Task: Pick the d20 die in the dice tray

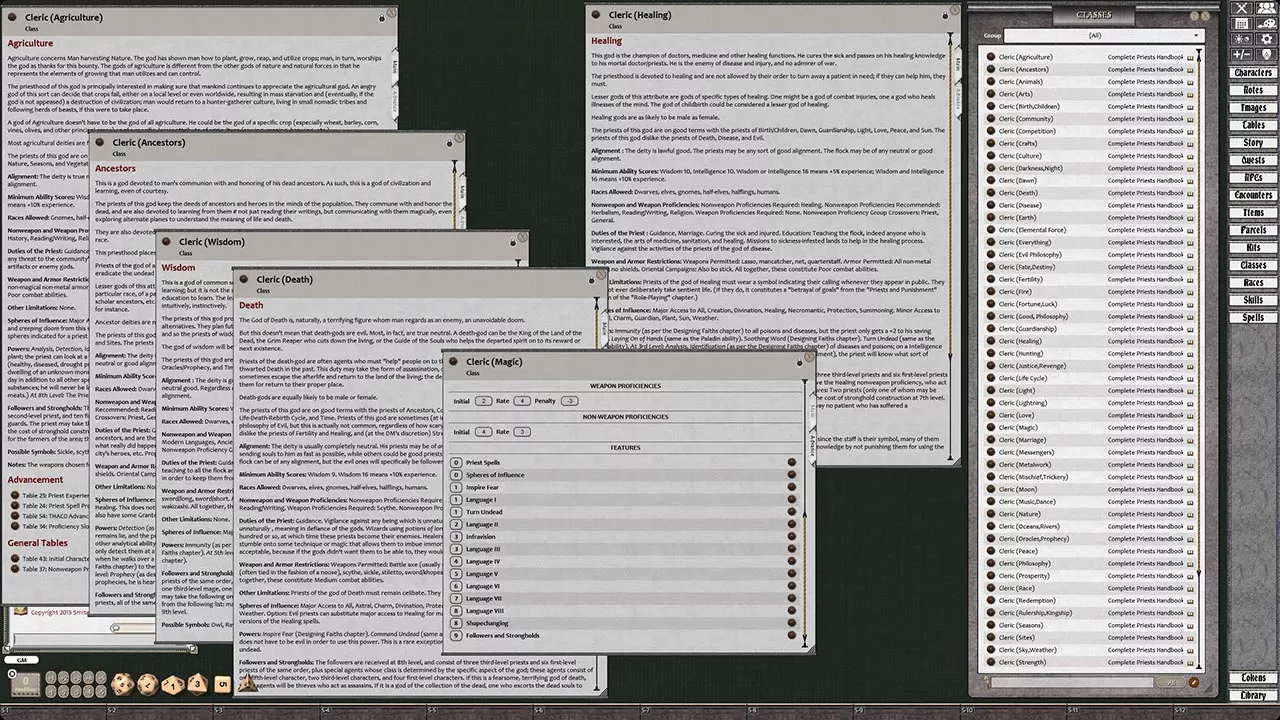Action: (x=122, y=684)
